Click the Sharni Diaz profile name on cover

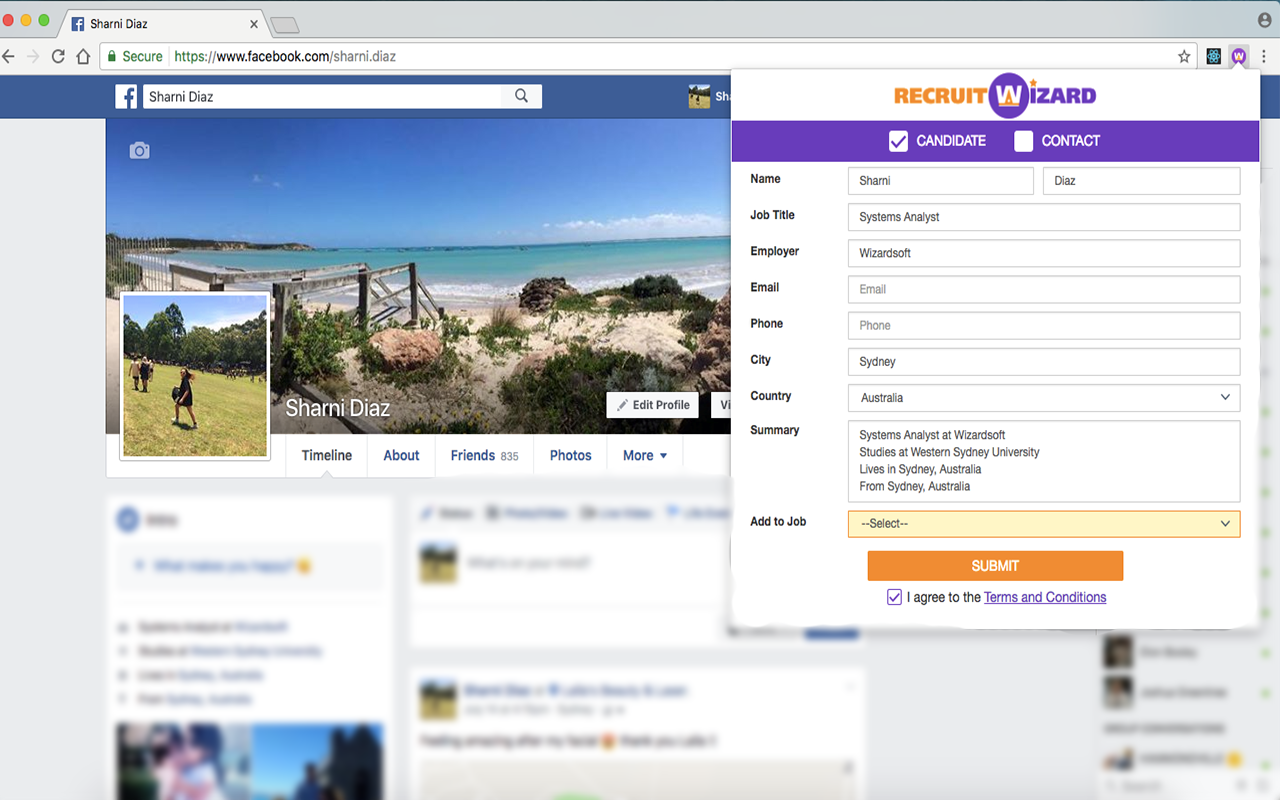pos(337,408)
